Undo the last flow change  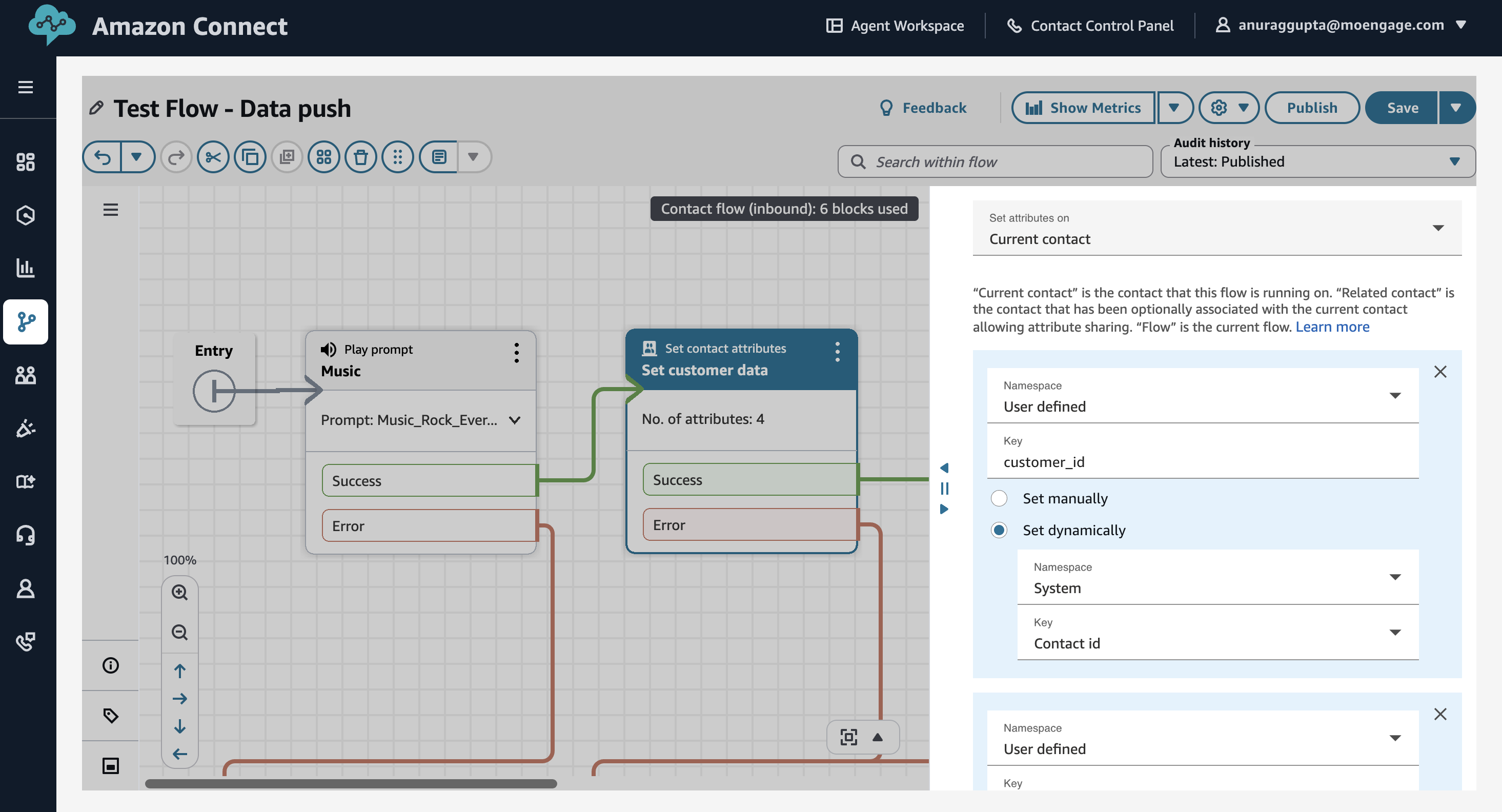coord(103,157)
